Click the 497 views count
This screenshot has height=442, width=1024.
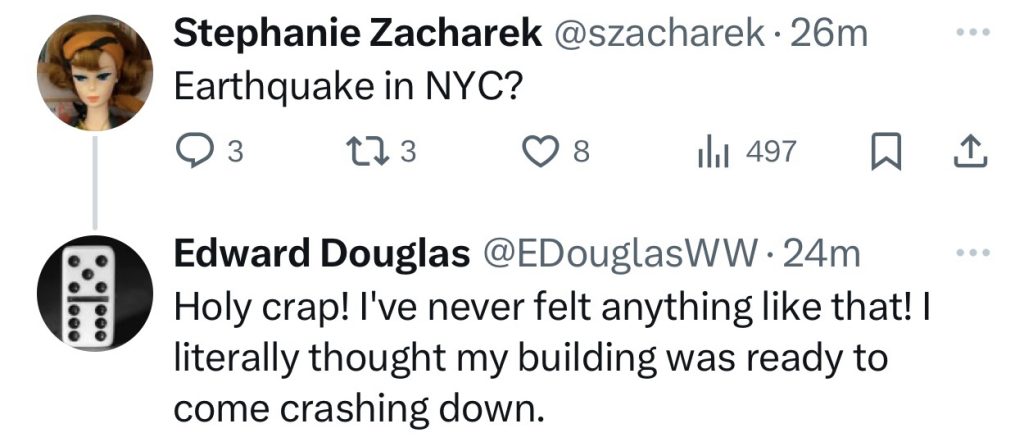tap(770, 152)
